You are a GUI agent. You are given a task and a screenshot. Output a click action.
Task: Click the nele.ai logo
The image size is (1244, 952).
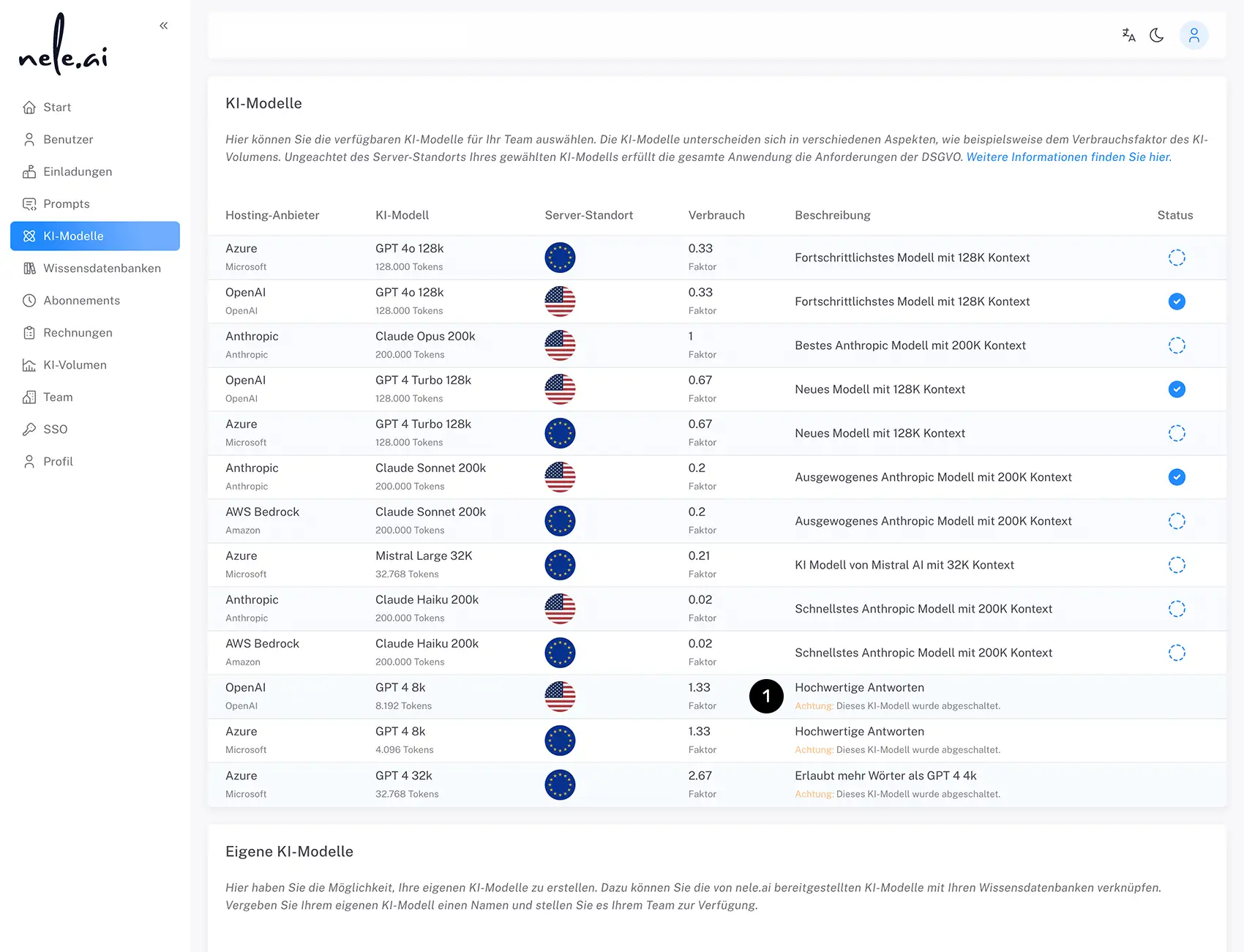pyautogui.click(x=64, y=44)
